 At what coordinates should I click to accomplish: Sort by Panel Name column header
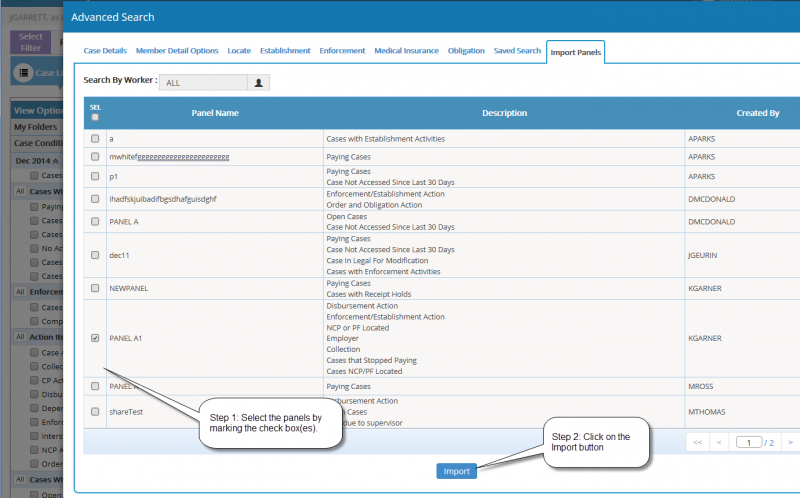coord(215,113)
